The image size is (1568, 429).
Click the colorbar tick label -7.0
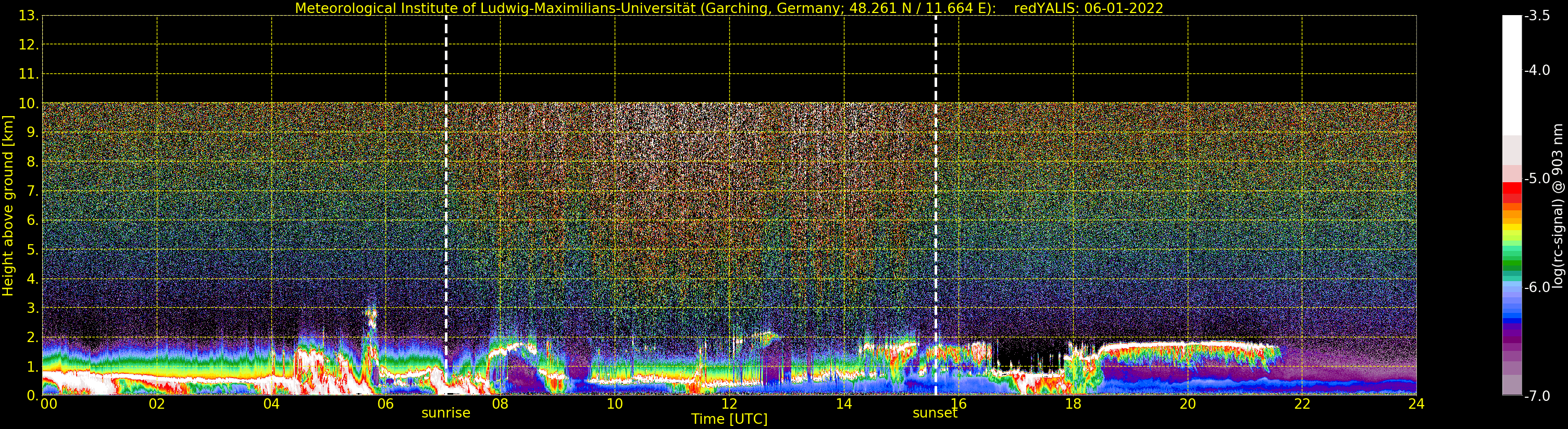1538,396
